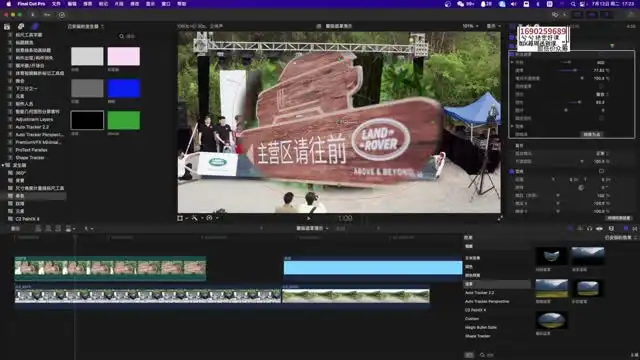
Task: Select the pink generator swatch
Action: [x=124, y=56]
